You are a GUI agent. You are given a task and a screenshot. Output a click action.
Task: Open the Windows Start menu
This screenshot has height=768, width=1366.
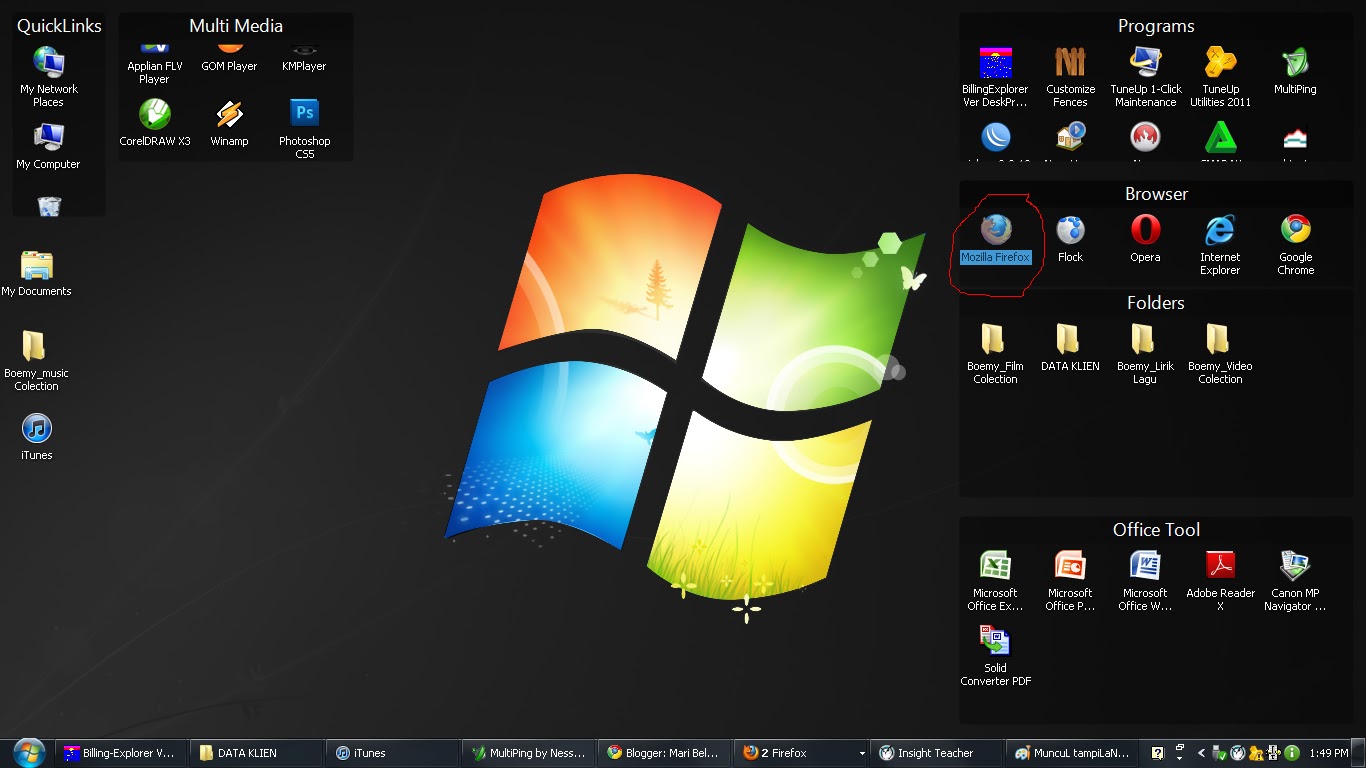[x=29, y=753]
